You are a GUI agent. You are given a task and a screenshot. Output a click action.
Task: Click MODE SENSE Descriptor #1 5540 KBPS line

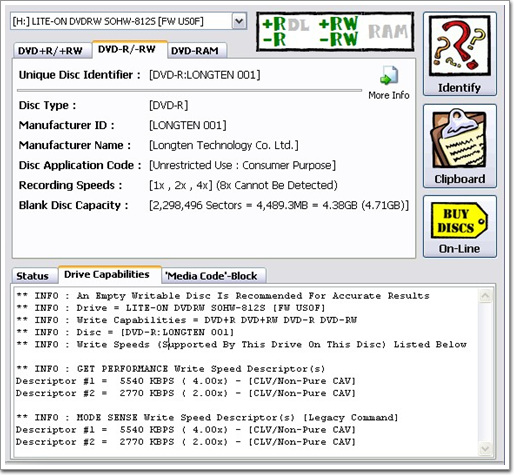tap(186, 430)
